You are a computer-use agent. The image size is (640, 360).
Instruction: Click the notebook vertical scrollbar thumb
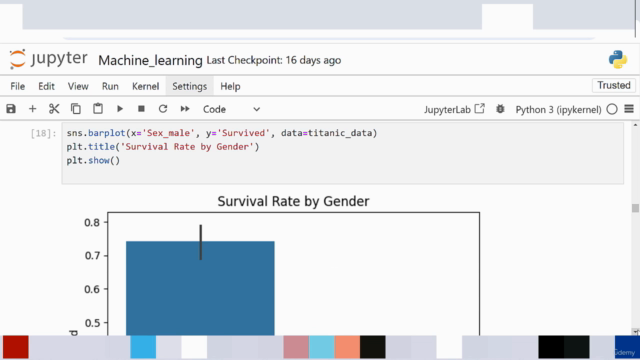click(635, 208)
